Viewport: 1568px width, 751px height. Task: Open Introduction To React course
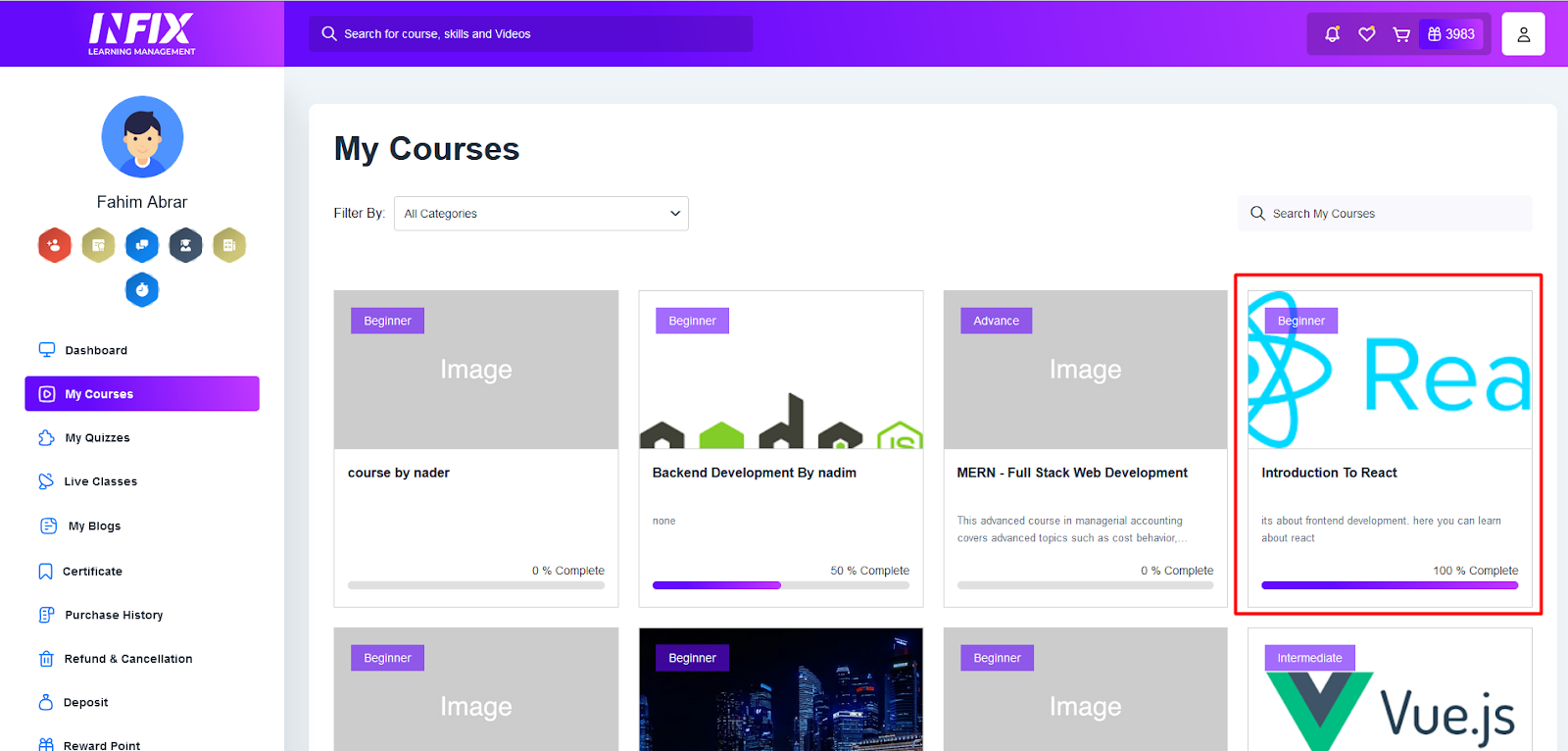pos(1329,473)
